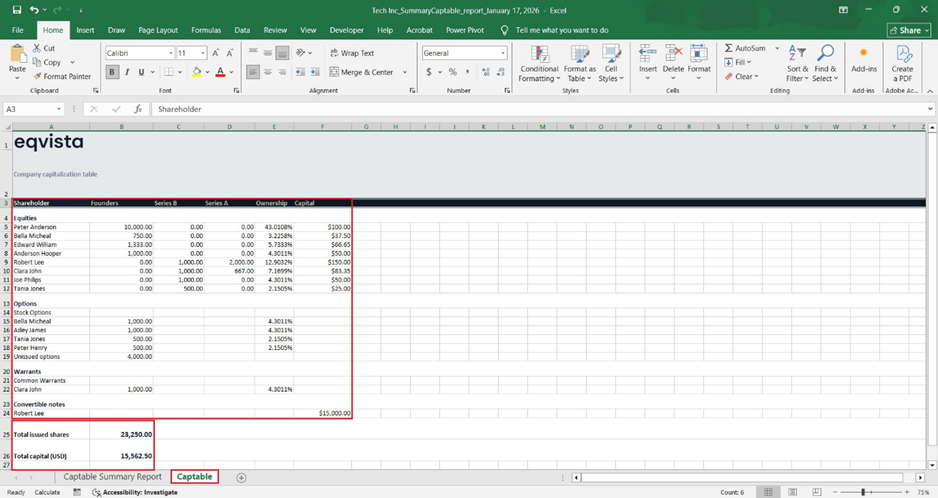Toggle Italic formatting
Image resolution: width=938 pixels, height=498 pixels.
126,72
